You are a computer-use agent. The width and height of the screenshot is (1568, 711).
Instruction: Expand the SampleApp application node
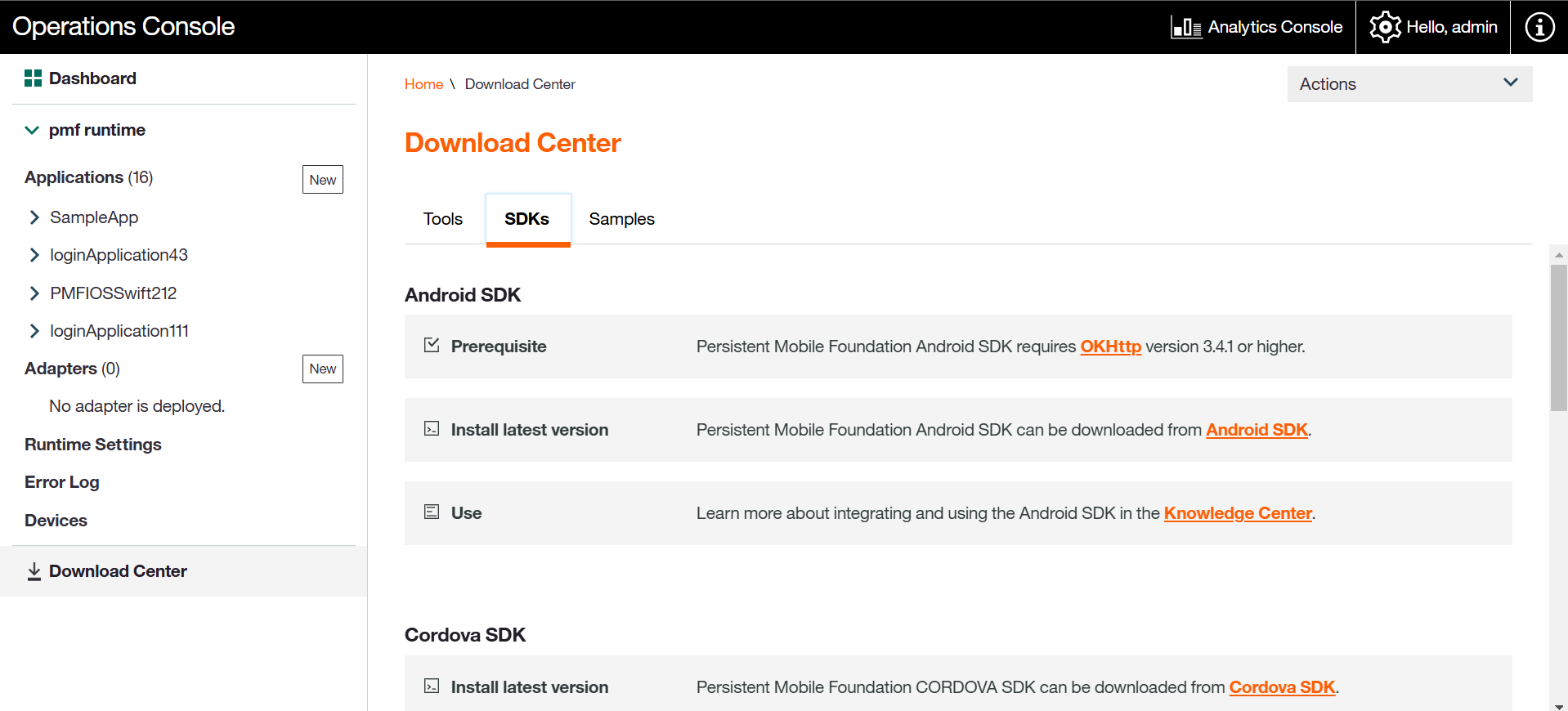[x=34, y=217]
